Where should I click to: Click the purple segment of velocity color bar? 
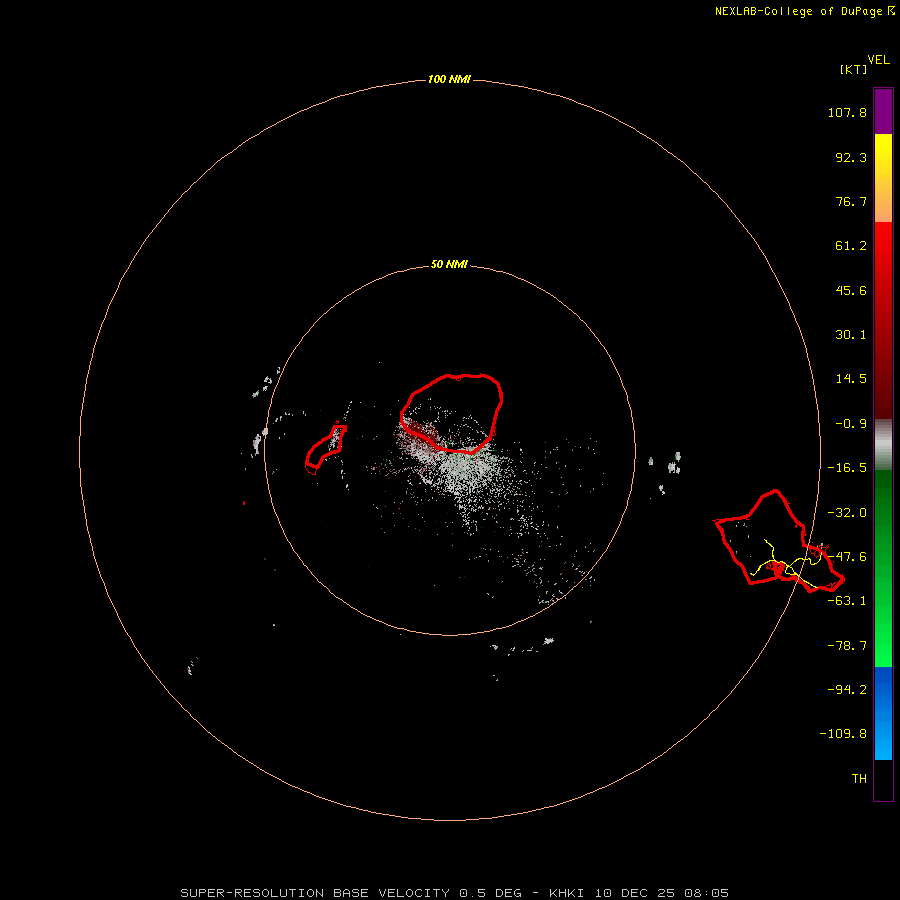tap(883, 111)
